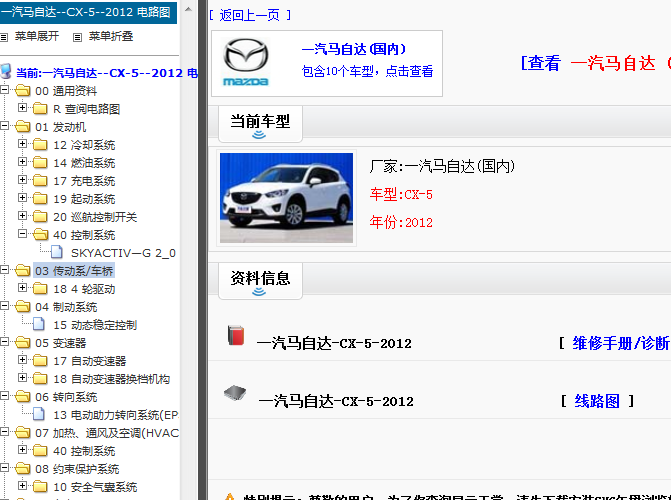
Task: Go back via 返回上一页 link
Action: tap(250, 15)
